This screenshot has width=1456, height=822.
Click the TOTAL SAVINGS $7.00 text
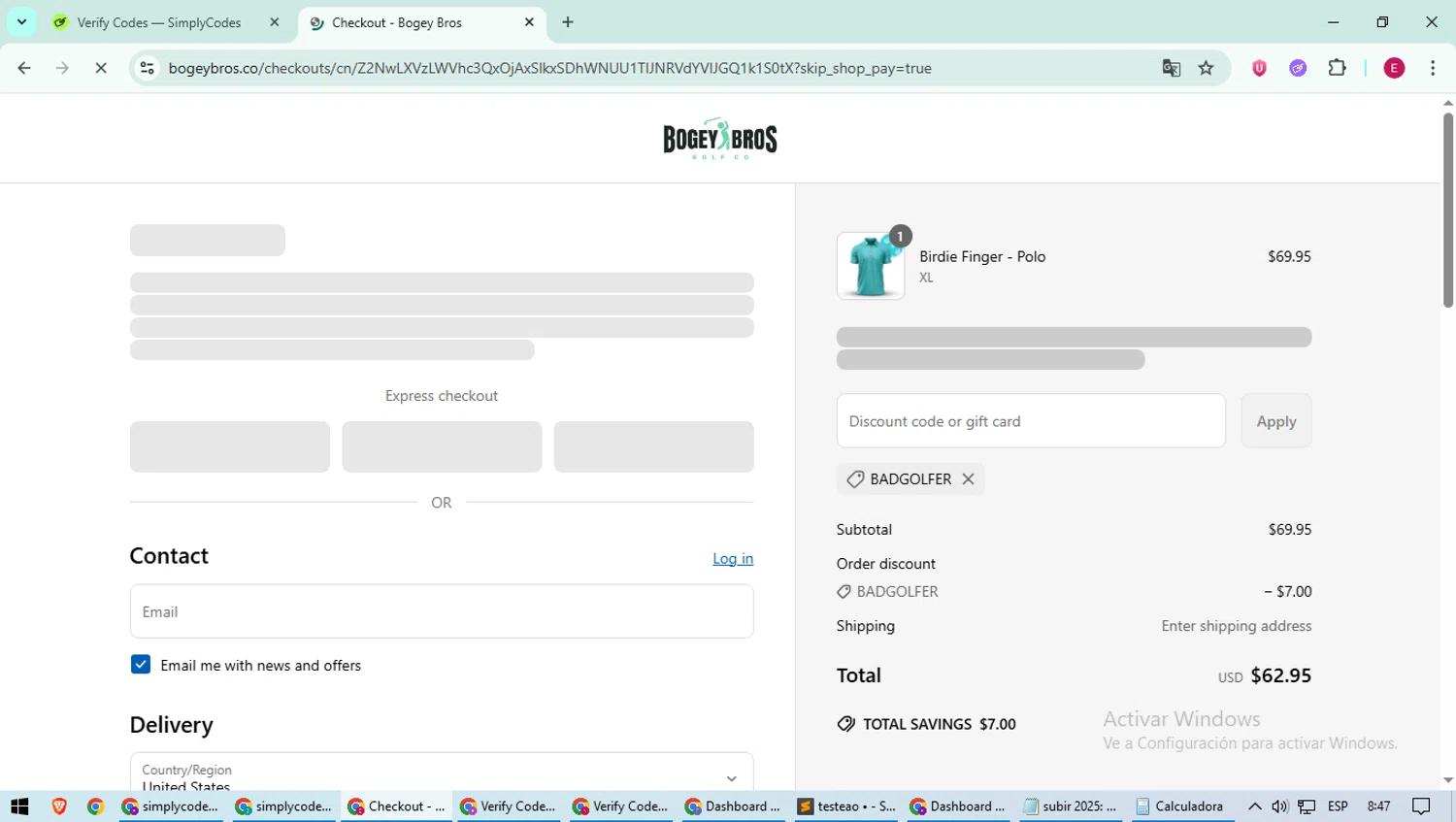(x=939, y=724)
